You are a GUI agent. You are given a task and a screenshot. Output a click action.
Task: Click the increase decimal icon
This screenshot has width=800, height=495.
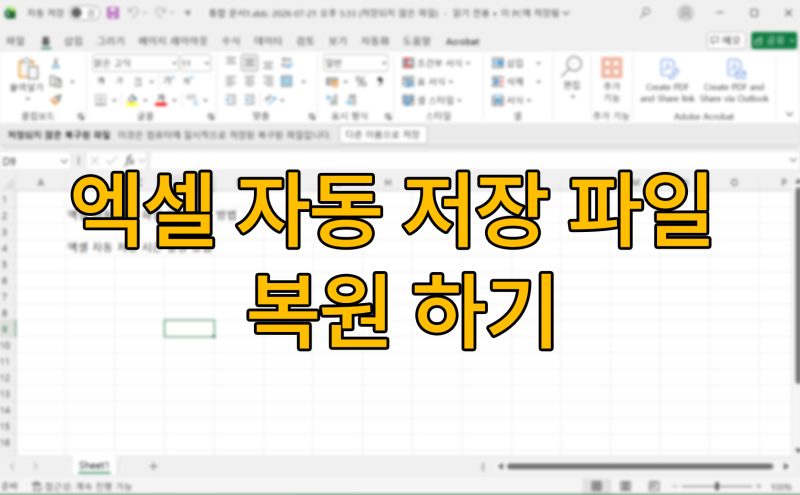(x=332, y=100)
